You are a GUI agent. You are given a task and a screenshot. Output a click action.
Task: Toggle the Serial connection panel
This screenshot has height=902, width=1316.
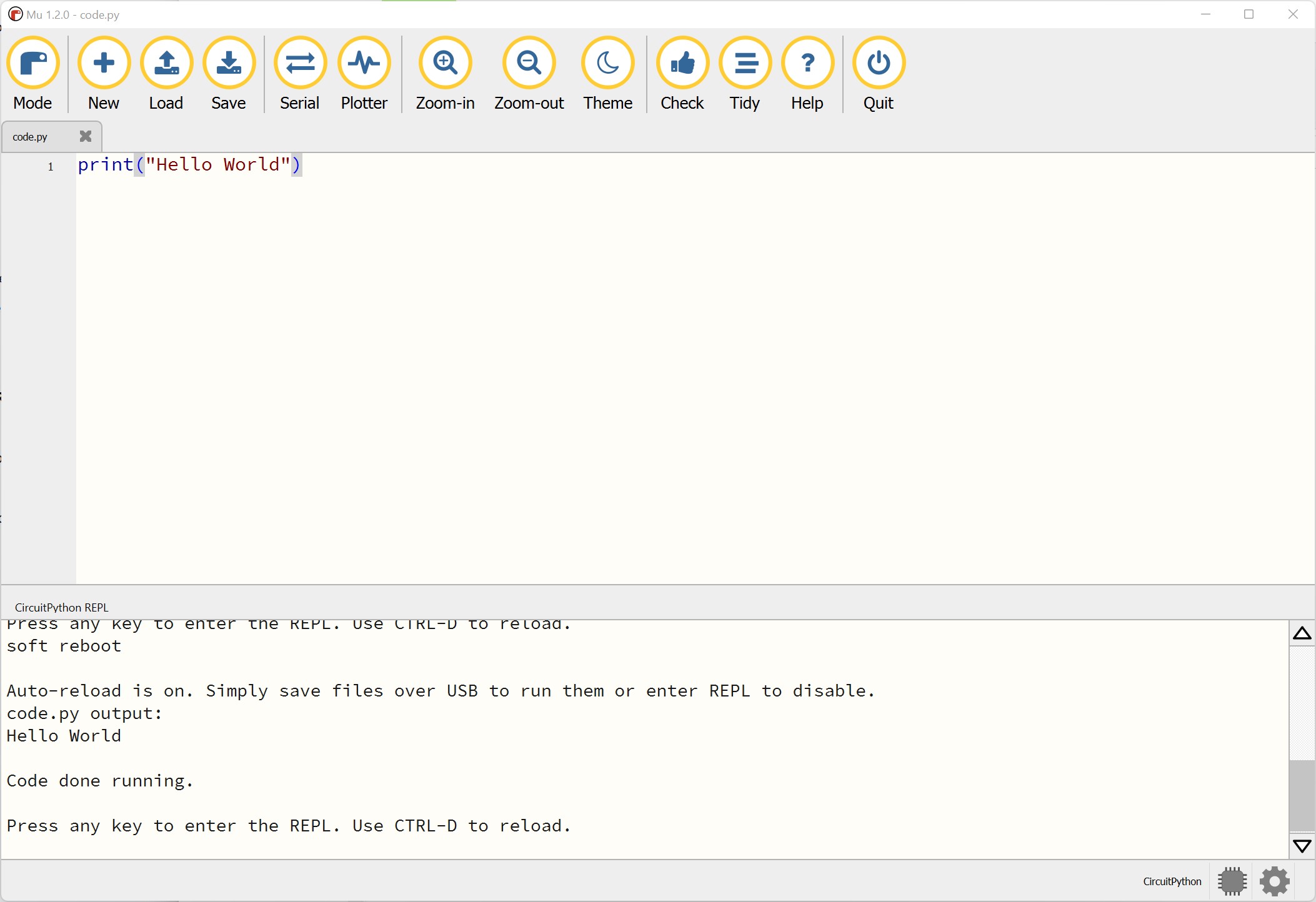click(300, 74)
